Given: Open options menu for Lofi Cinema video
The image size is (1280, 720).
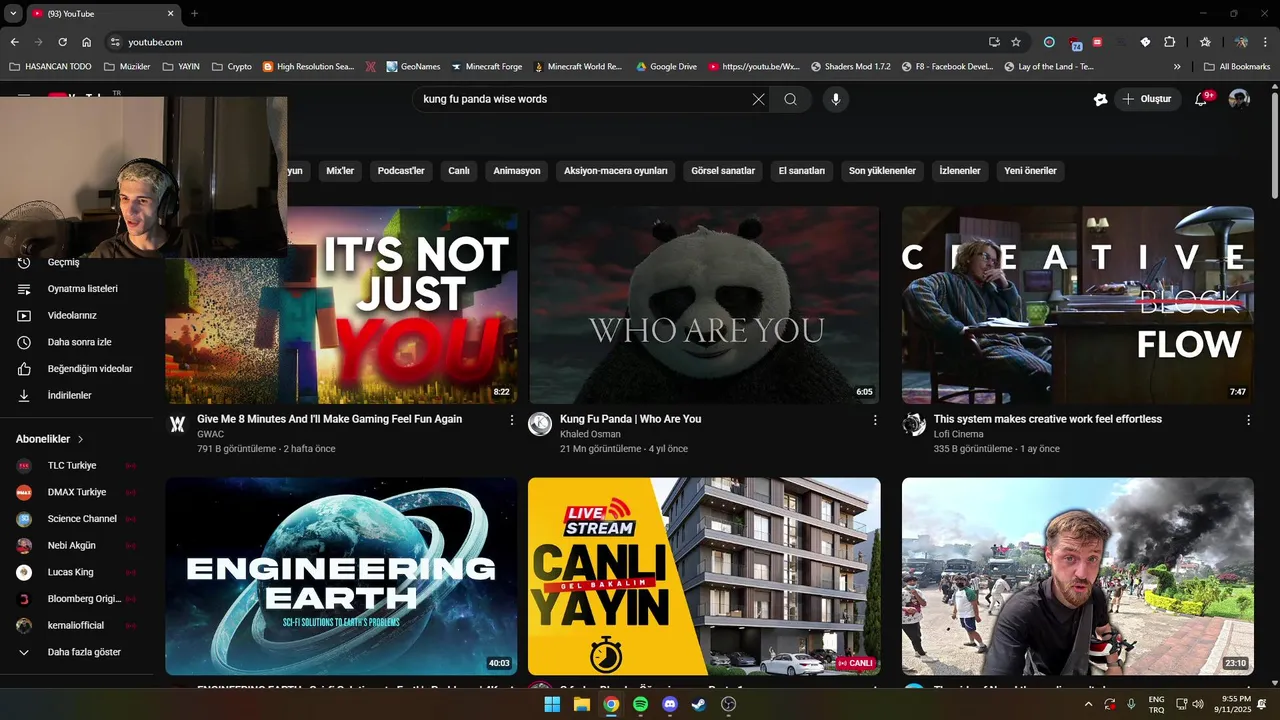Looking at the screenshot, I should (1248, 420).
